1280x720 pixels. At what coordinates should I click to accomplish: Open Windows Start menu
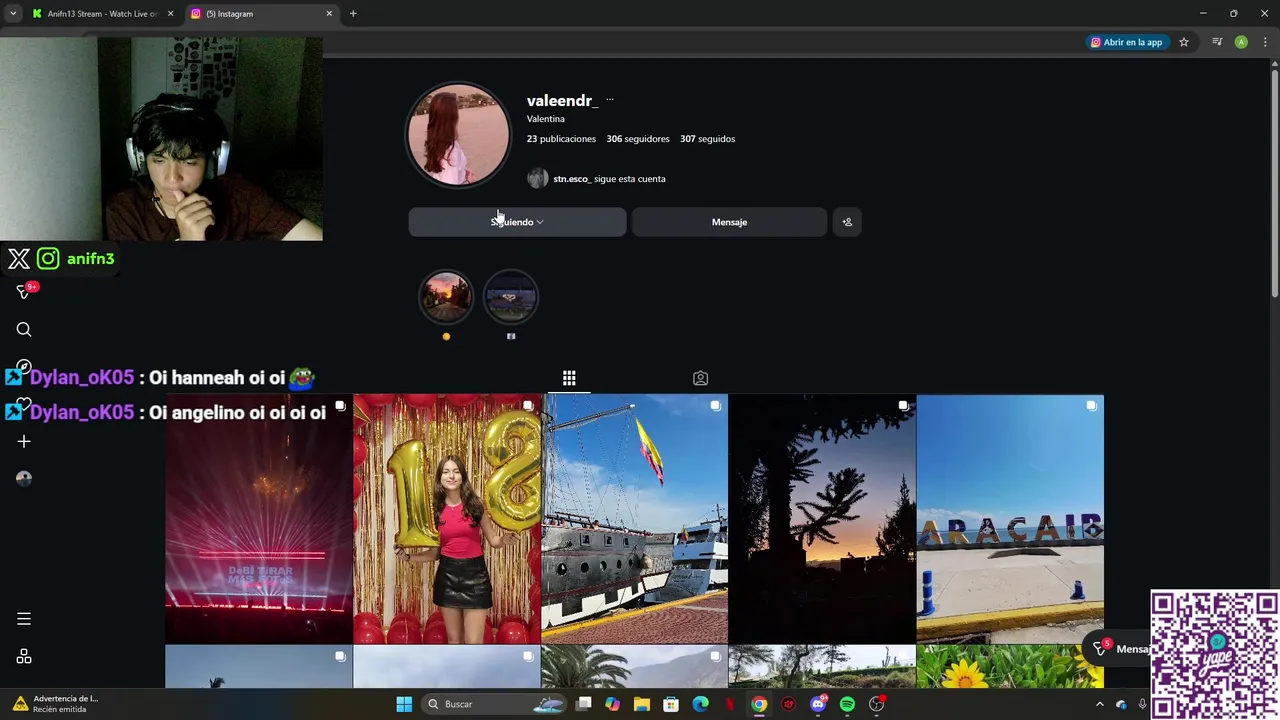[404, 704]
